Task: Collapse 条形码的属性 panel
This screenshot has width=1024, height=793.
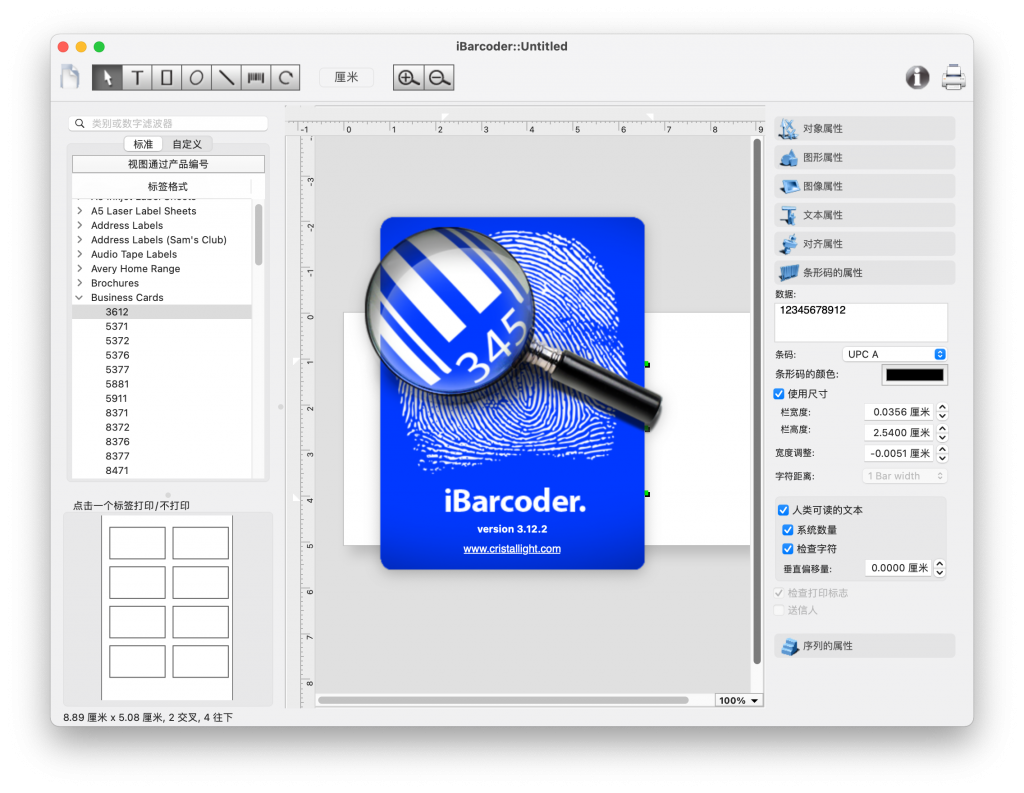Action: point(865,272)
